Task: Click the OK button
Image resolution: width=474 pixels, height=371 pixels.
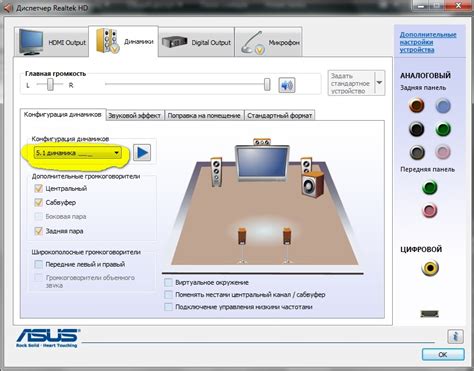Action: 443,355
